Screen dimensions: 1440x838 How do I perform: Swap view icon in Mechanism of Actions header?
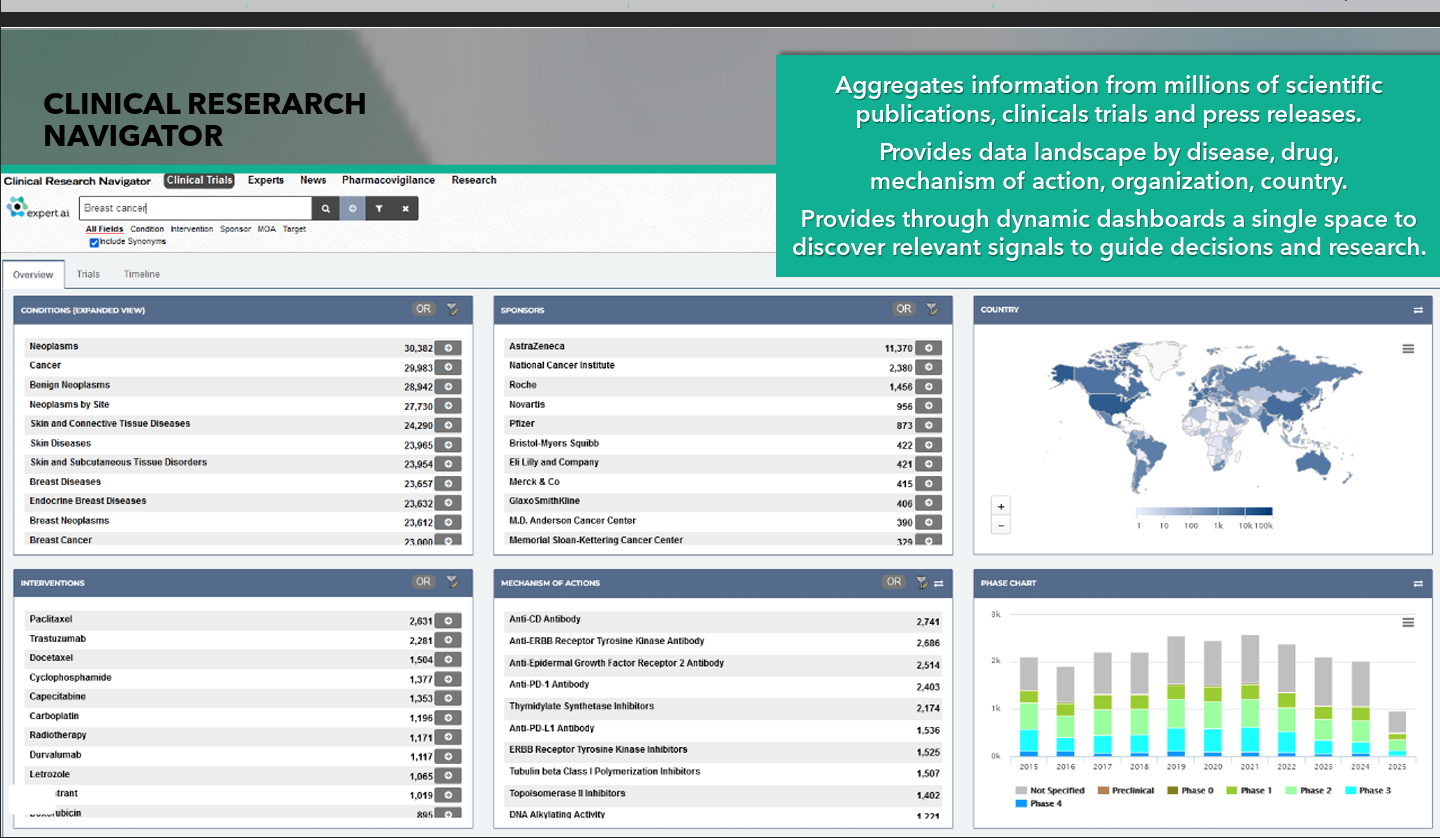pyautogui.click(x=938, y=583)
